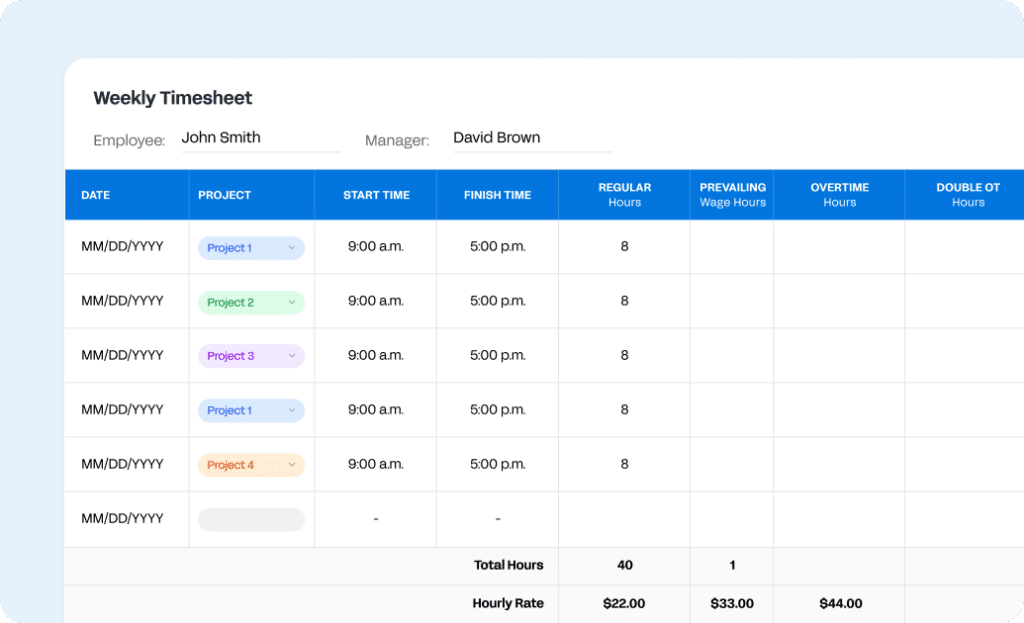Image resolution: width=1024 pixels, height=623 pixels.
Task: Click the Manager: label
Action: click(396, 140)
